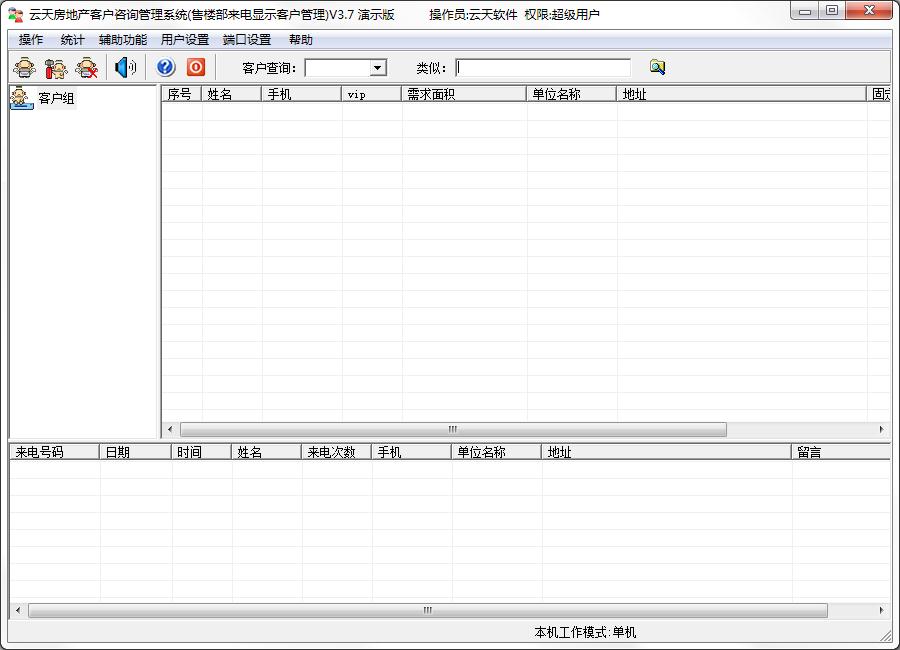The width and height of the screenshot is (900, 650).
Task: Click inside the 类似 search input field
Action: 543,68
